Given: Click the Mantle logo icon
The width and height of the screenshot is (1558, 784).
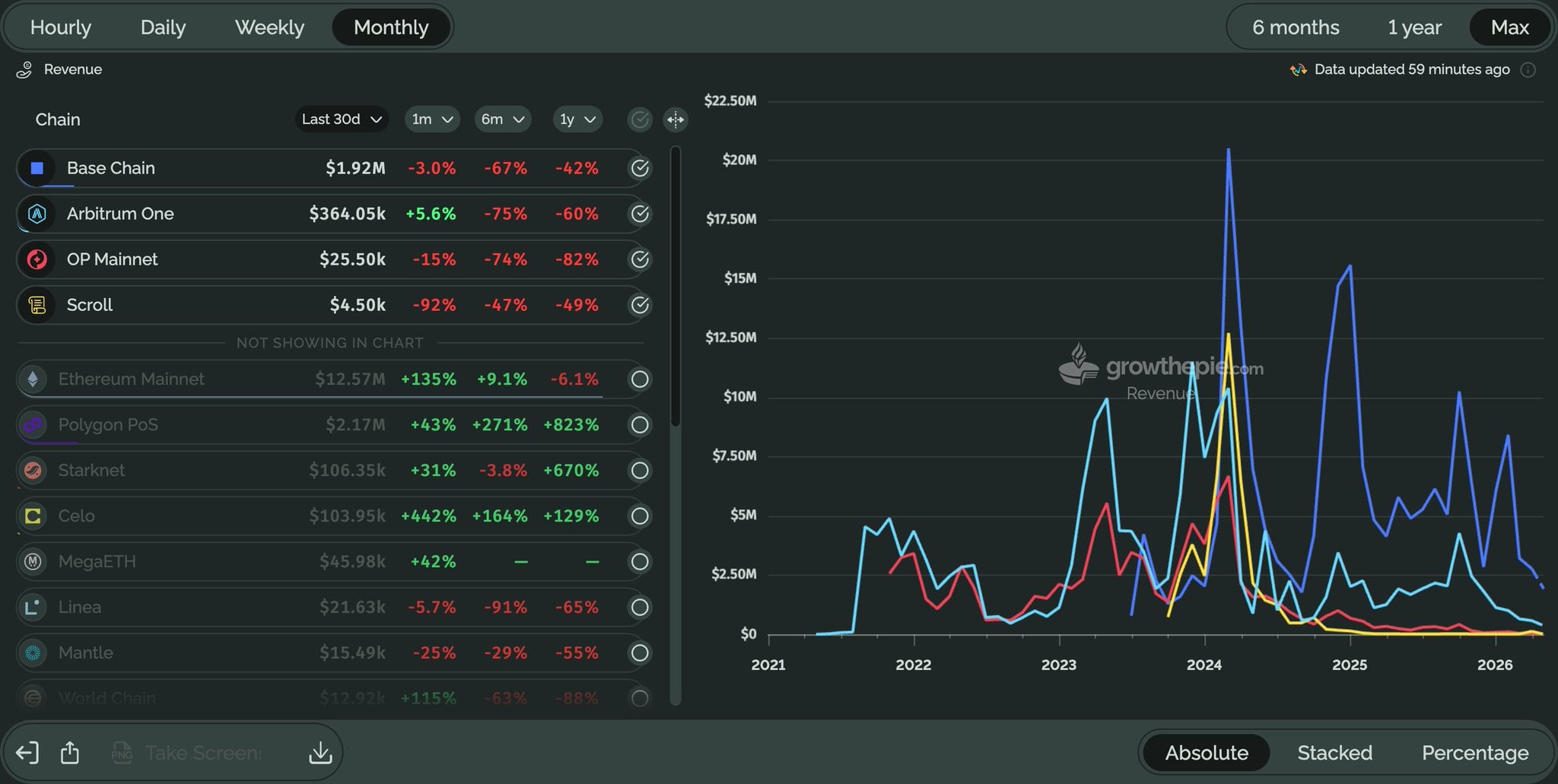Looking at the screenshot, I should pos(33,652).
